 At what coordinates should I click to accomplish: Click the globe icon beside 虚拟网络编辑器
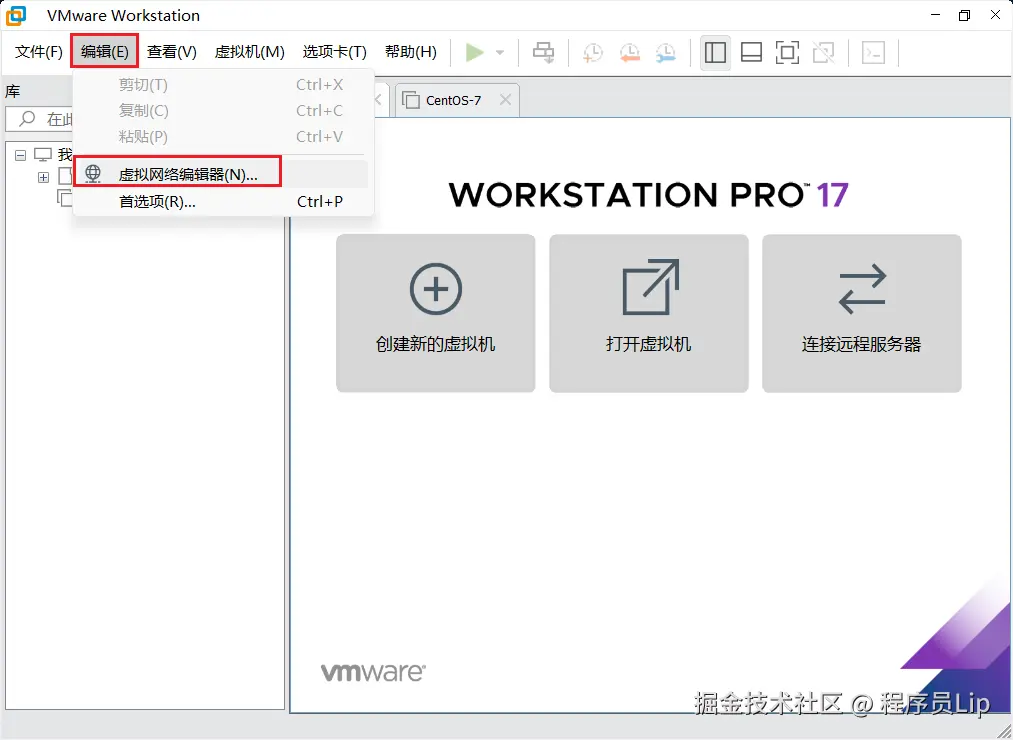tap(93, 172)
